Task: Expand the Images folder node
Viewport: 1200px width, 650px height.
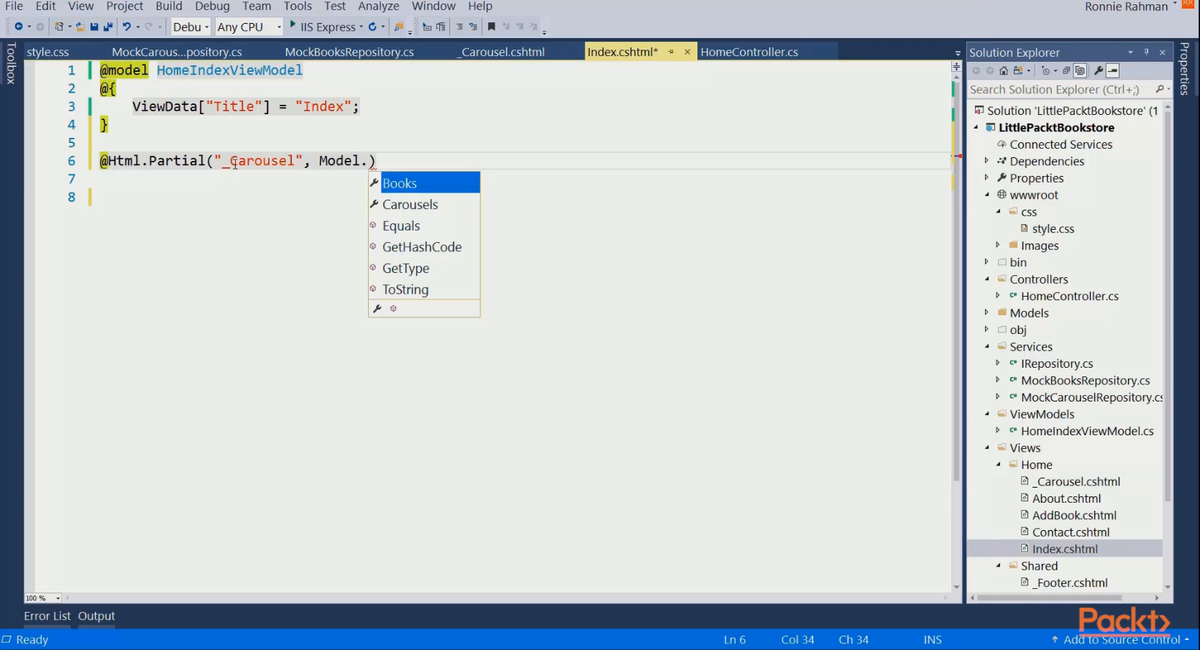Action: 998,245
